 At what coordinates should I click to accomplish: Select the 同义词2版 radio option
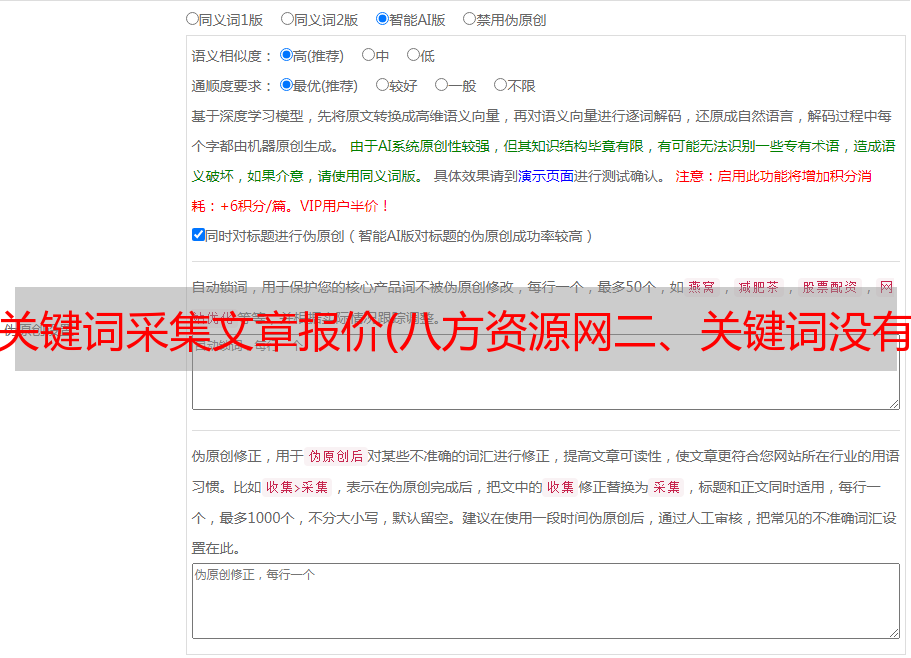(x=287, y=19)
